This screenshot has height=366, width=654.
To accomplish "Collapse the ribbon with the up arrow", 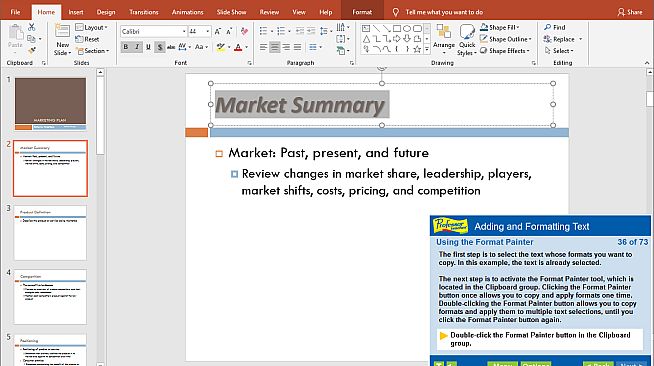I will coord(647,63).
